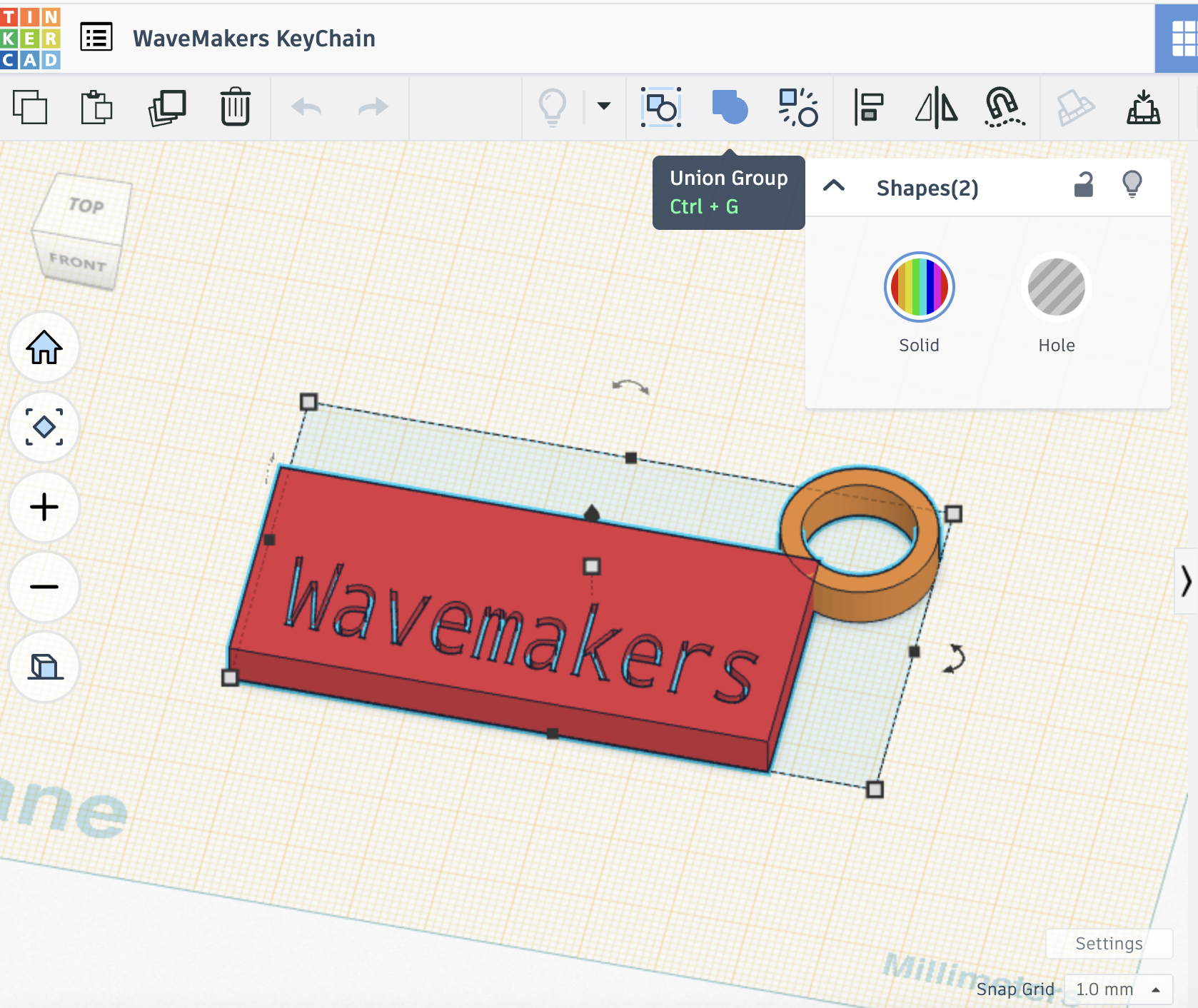The image size is (1198, 1008).
Task: Open the design properties menu
Action: coord(97,38)
